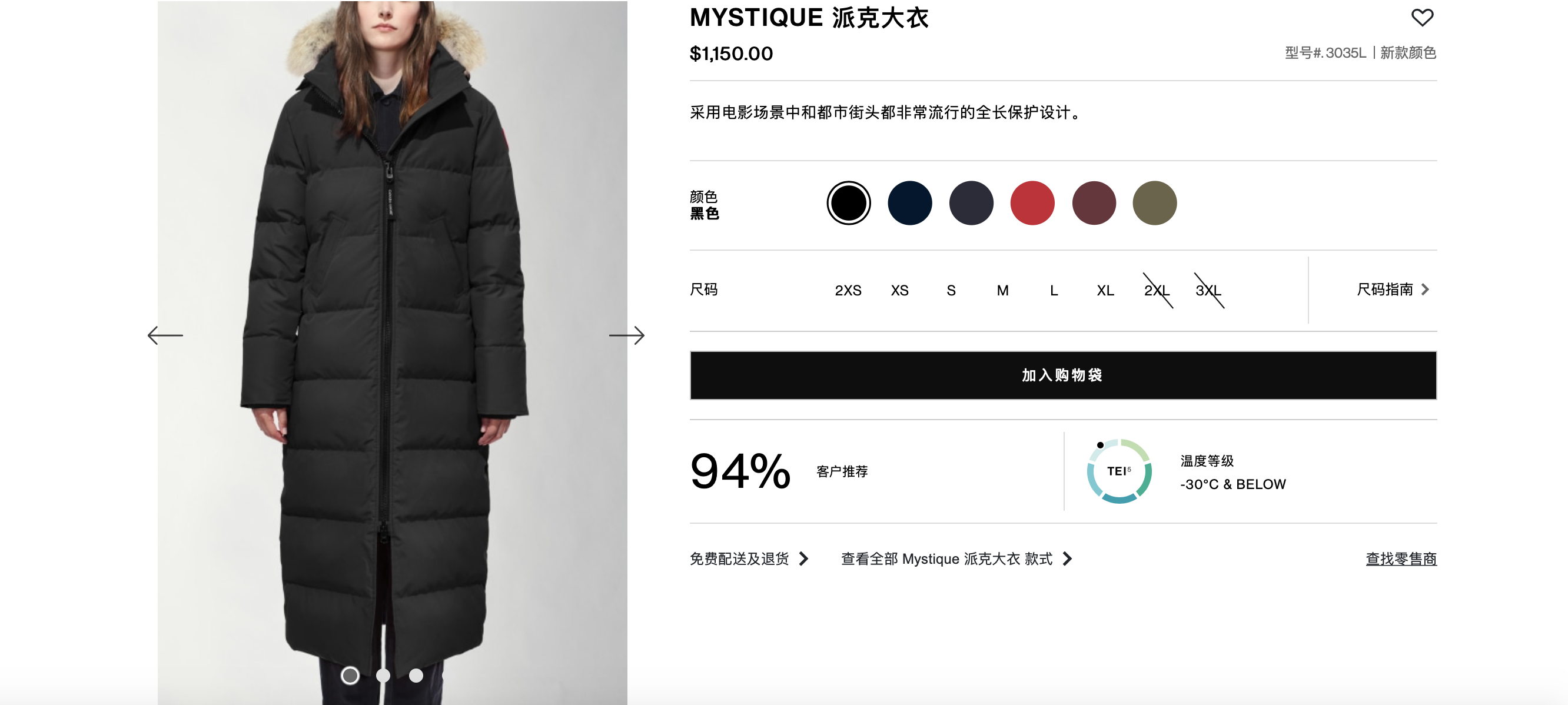1568x705 pixels.
Task: Select the second image carousel dot
Action: pos(383,675)
